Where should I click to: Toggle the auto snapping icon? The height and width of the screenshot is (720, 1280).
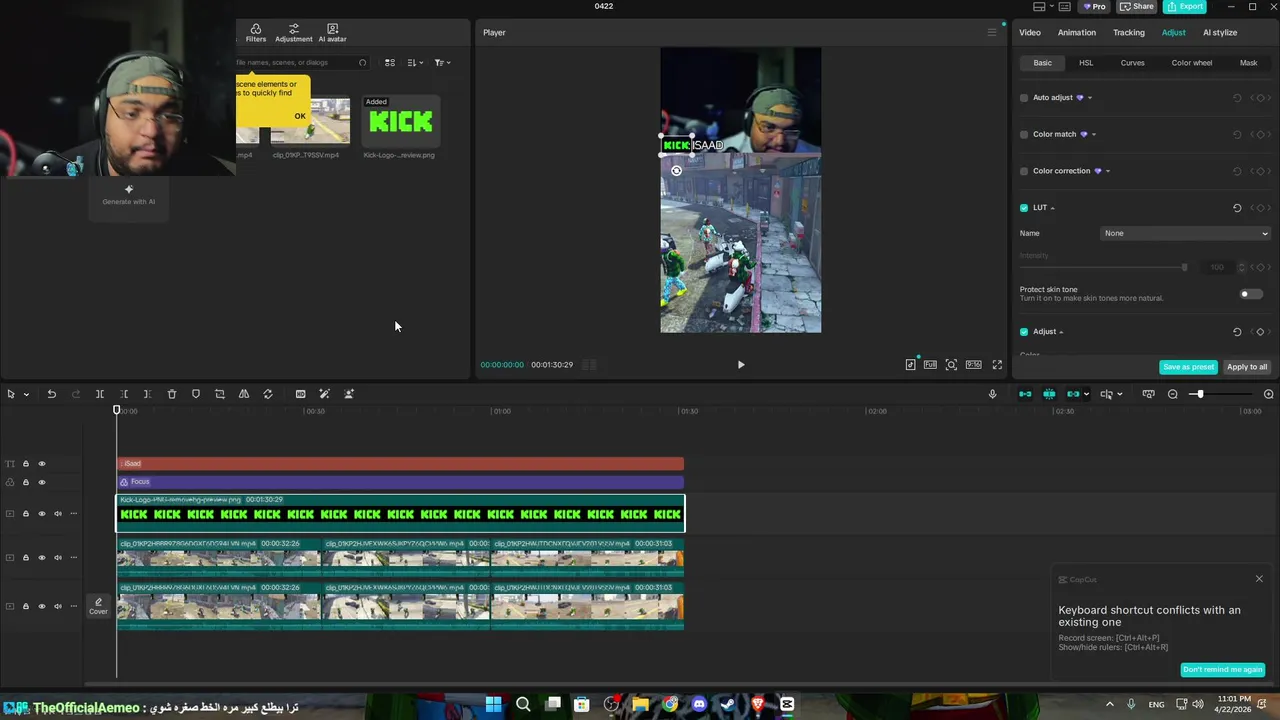1049,394
